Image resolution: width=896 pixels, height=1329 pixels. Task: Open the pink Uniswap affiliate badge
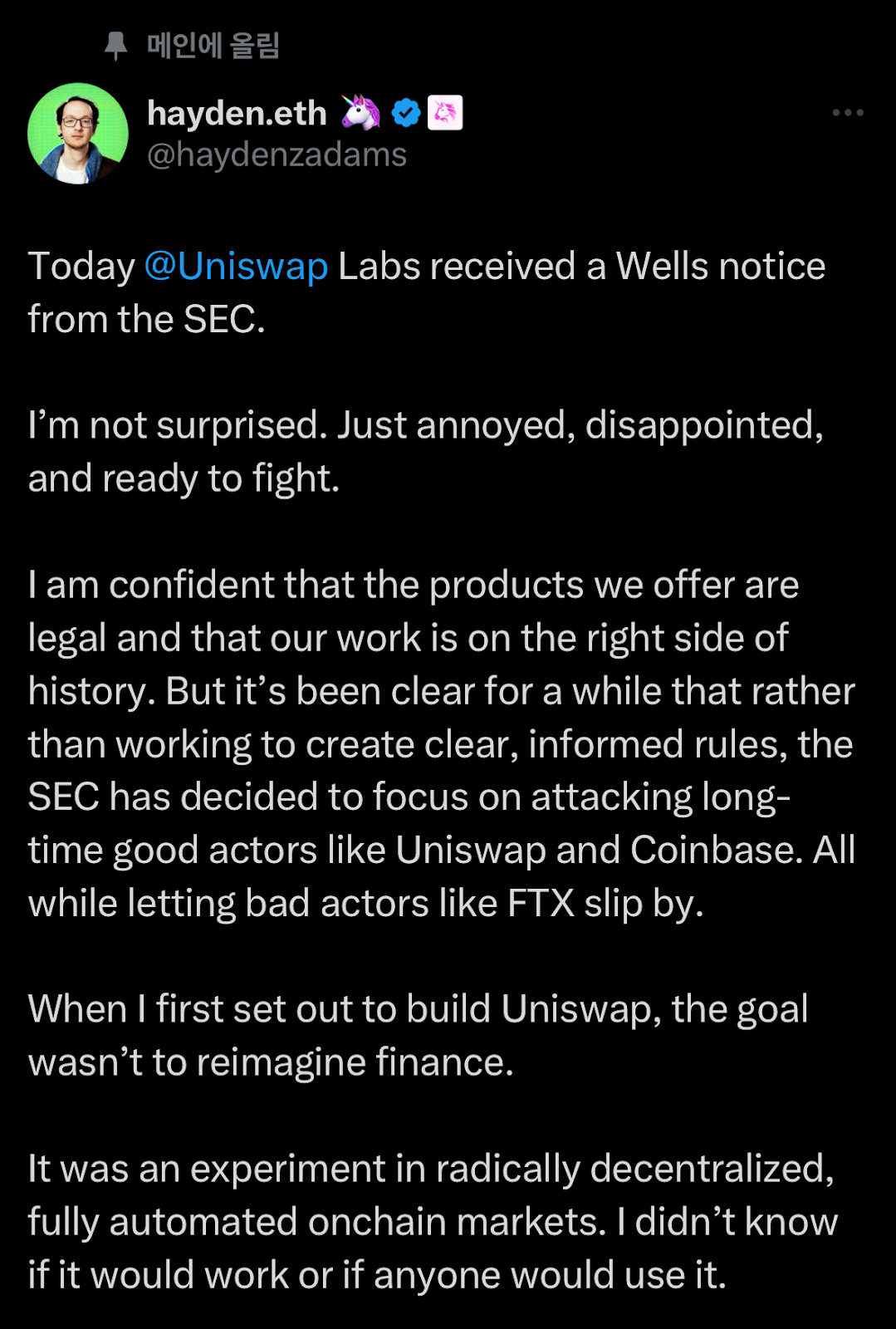click(445, 113)
